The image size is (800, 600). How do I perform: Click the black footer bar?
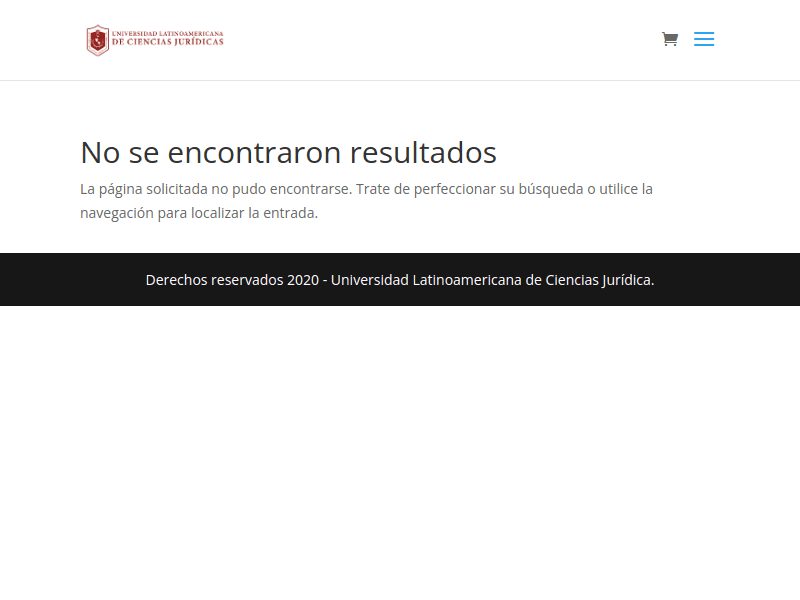399,279
